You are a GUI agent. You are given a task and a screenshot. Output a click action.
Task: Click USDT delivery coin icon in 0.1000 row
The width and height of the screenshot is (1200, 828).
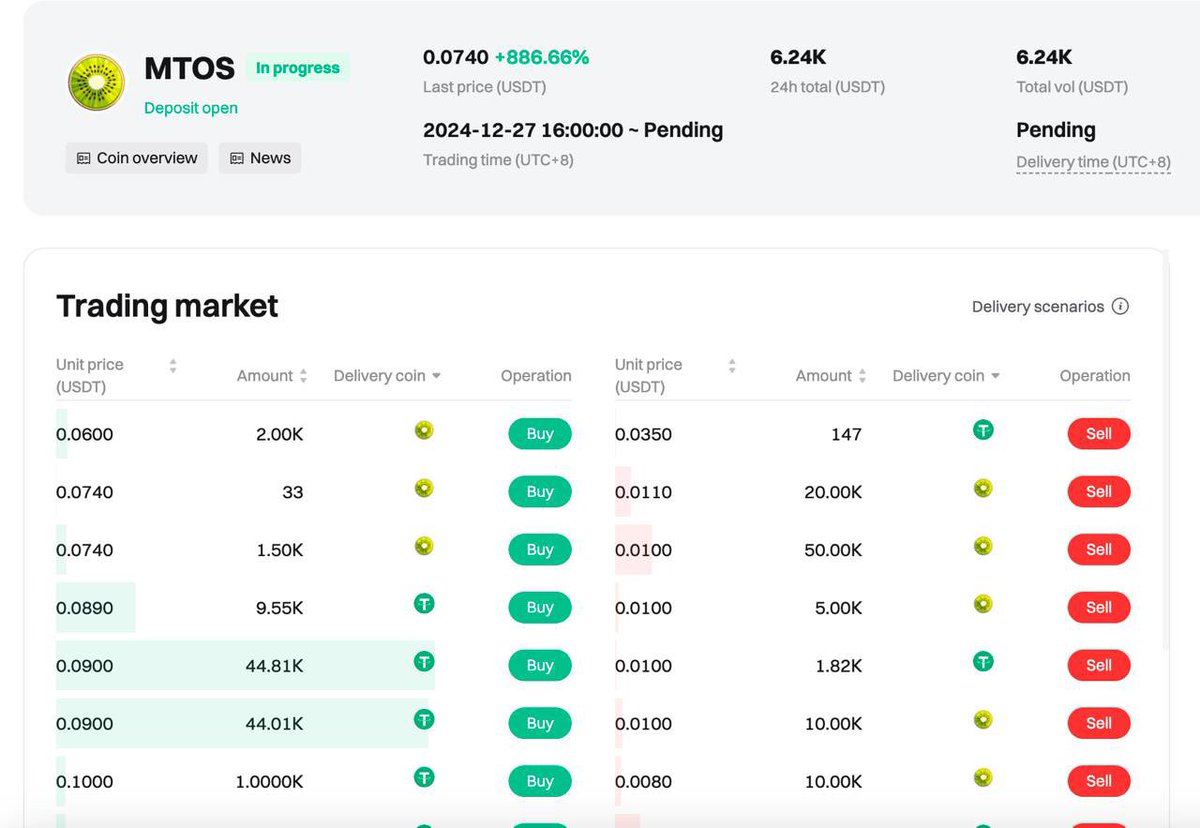pyautogui.click(x=424, y=777)
